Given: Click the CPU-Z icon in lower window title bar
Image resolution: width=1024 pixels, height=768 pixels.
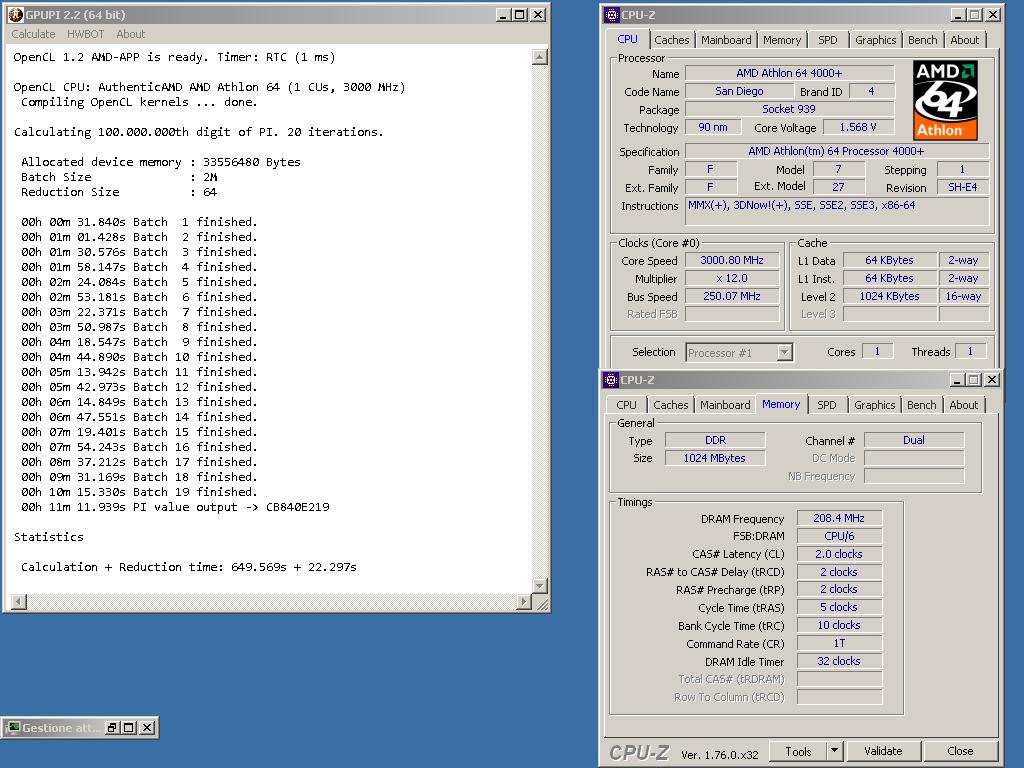Looking at the screenshot, I should pyautogui.click(x=611, y=379).
